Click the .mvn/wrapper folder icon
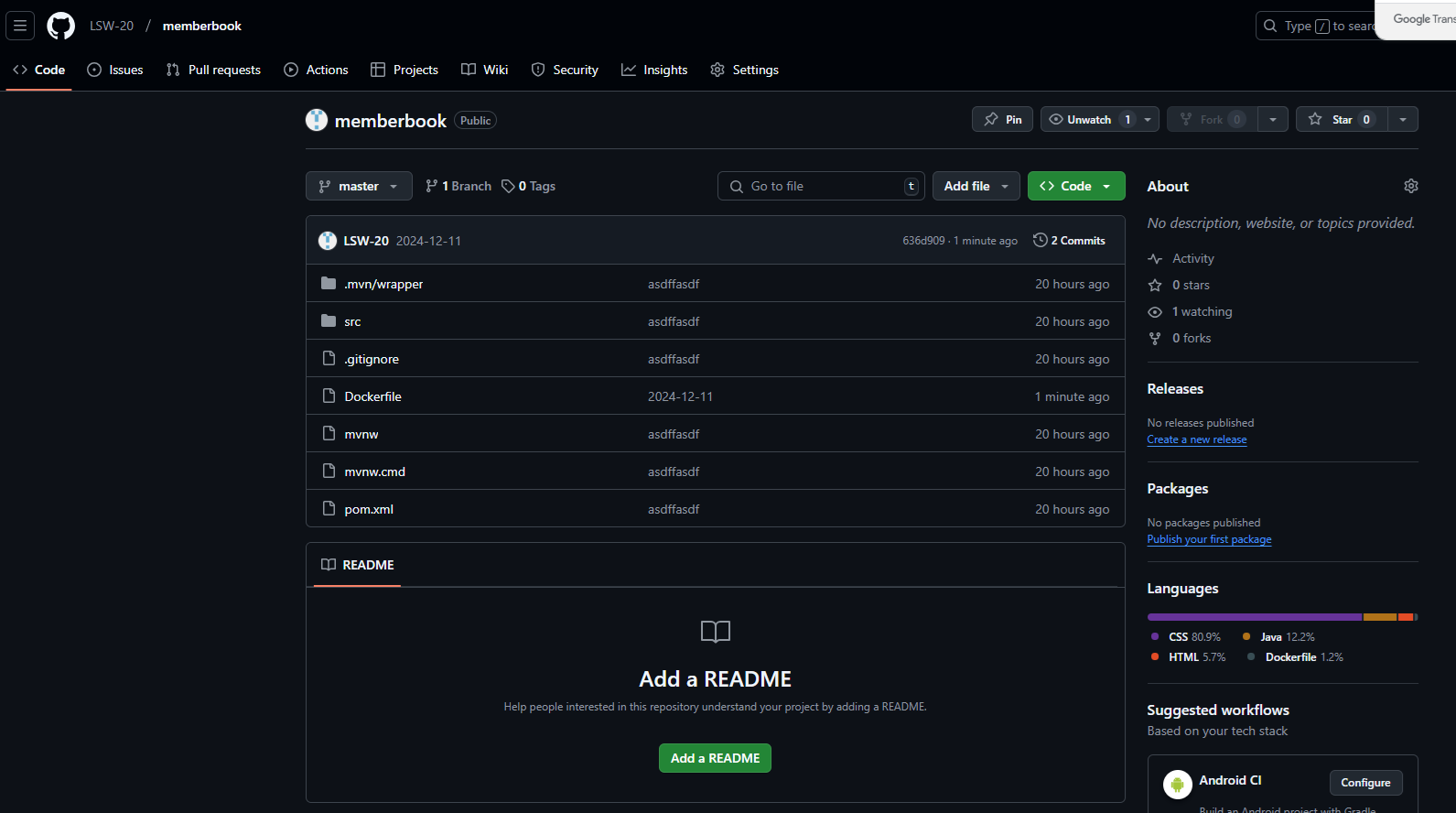 tap(329, 284)
